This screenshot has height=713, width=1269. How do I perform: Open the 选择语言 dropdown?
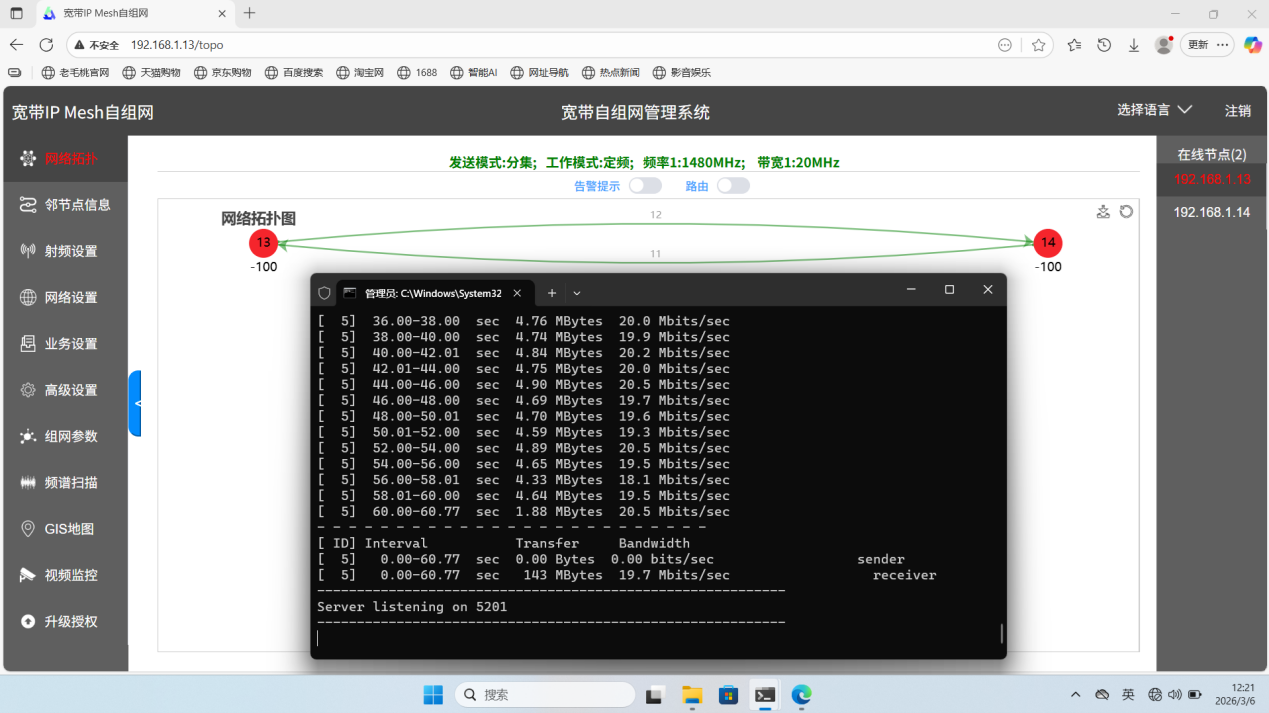pyautogui.click(x=1155, y=110)
